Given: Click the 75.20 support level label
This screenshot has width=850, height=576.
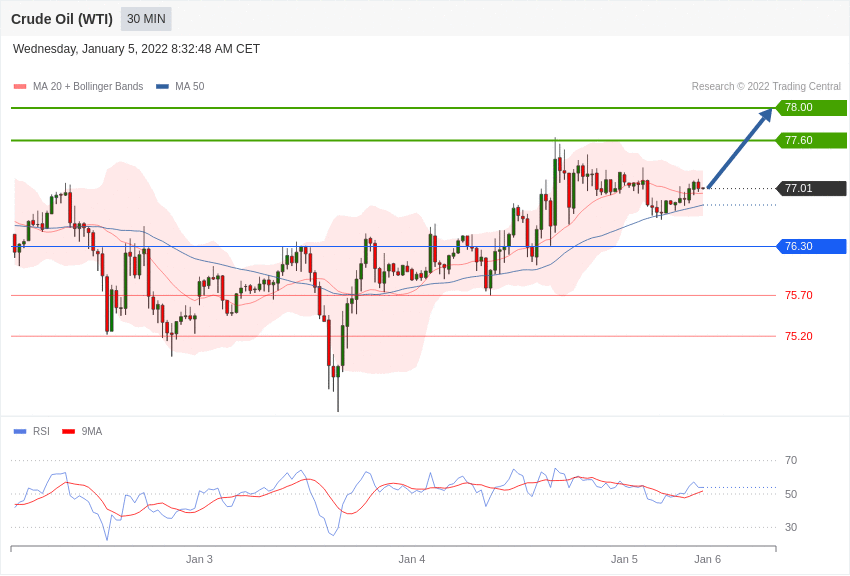Looking at the screenshot, I should (x=799, y=336).
